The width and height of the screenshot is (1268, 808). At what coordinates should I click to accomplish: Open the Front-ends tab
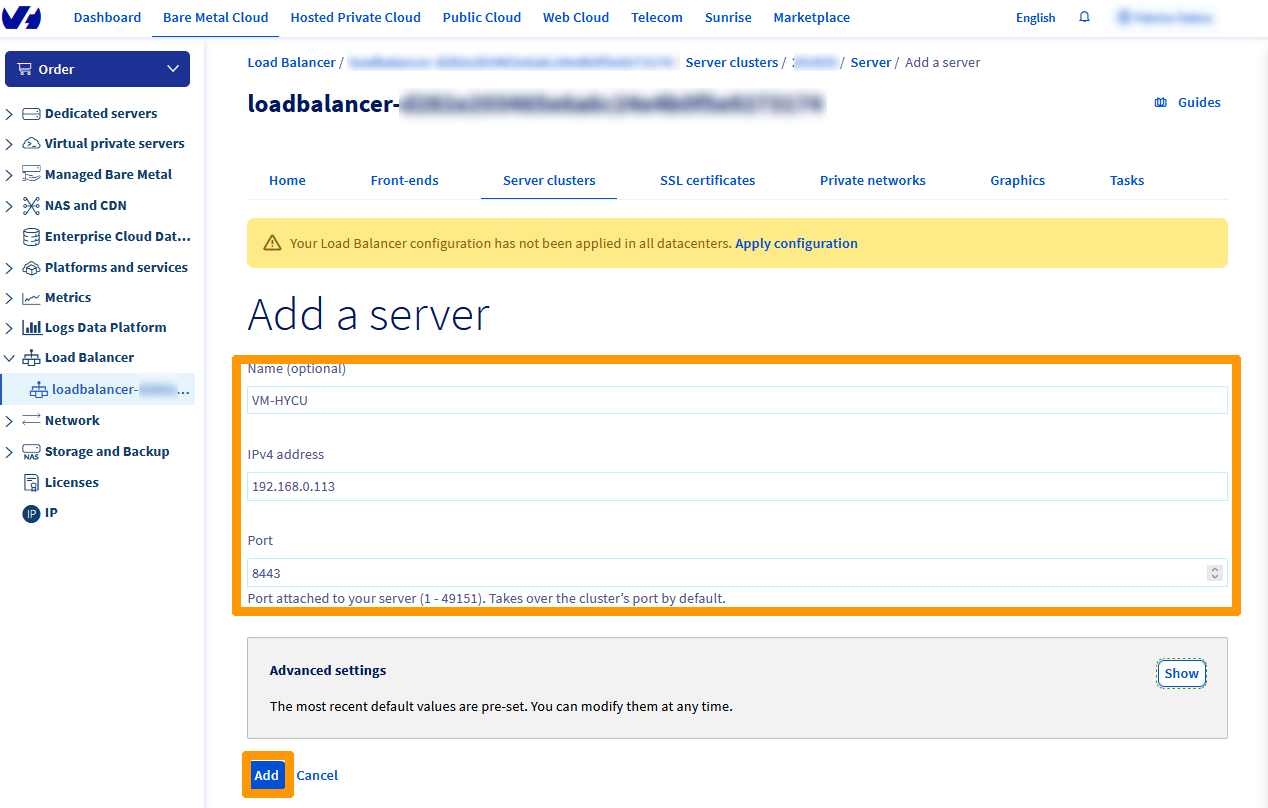click(404, 180)
